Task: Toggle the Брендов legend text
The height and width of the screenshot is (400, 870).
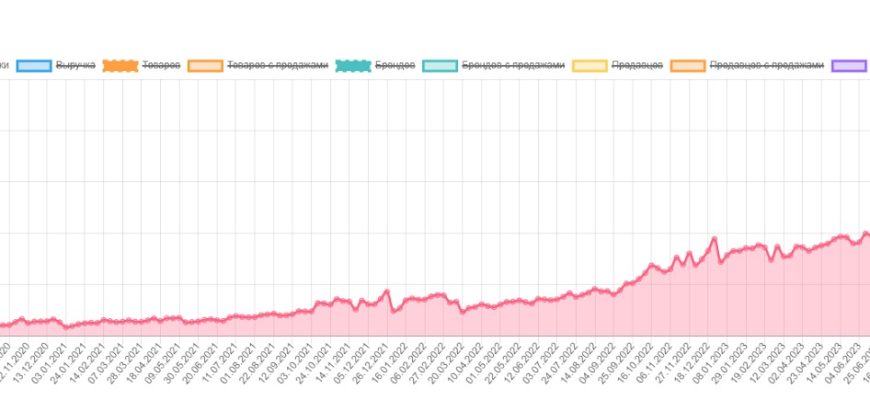Action: coord(395,65)
